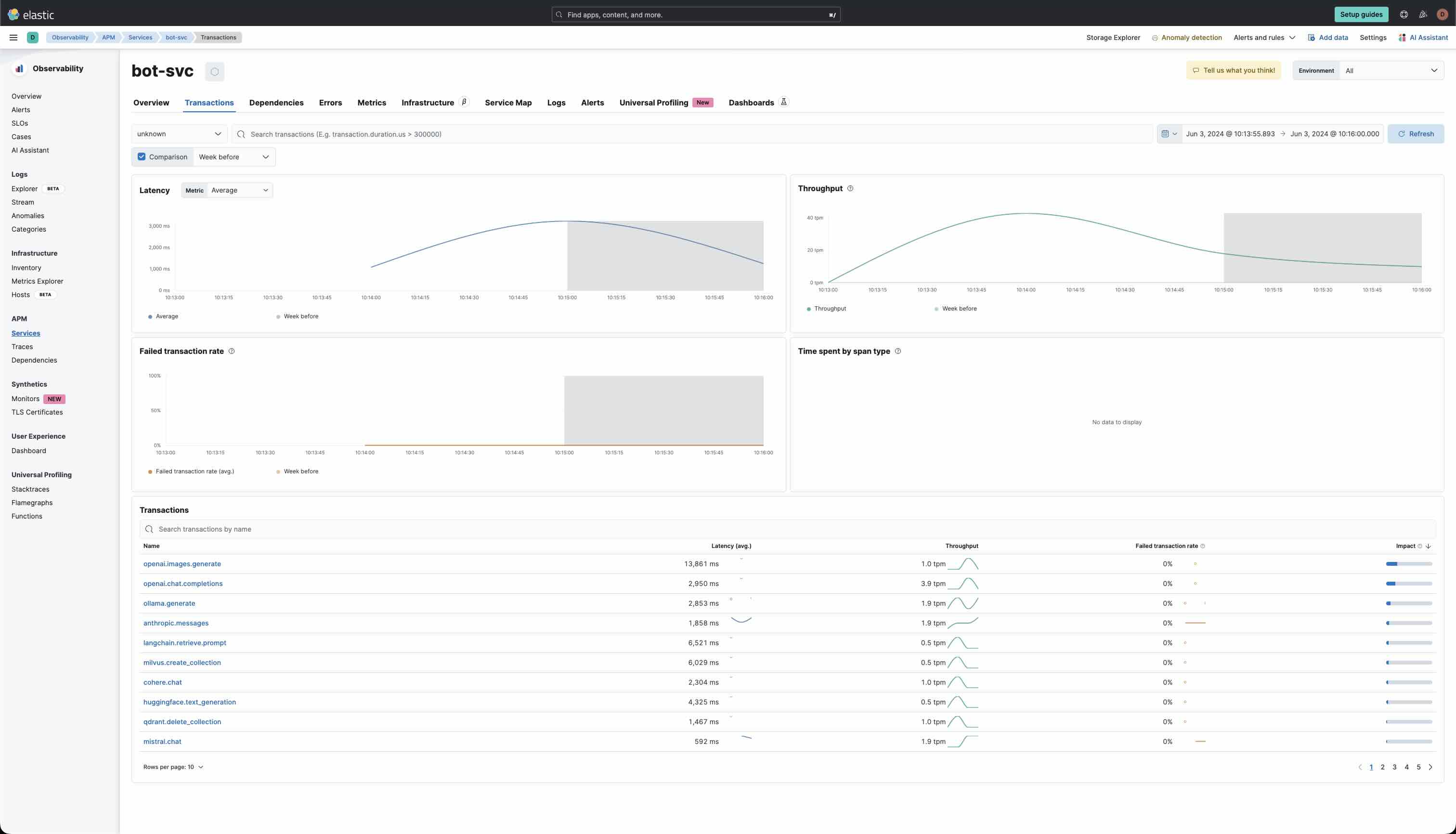Switch to the Dependencies tab
This screenshot has height=834, width=1456.
pos(276,103)
